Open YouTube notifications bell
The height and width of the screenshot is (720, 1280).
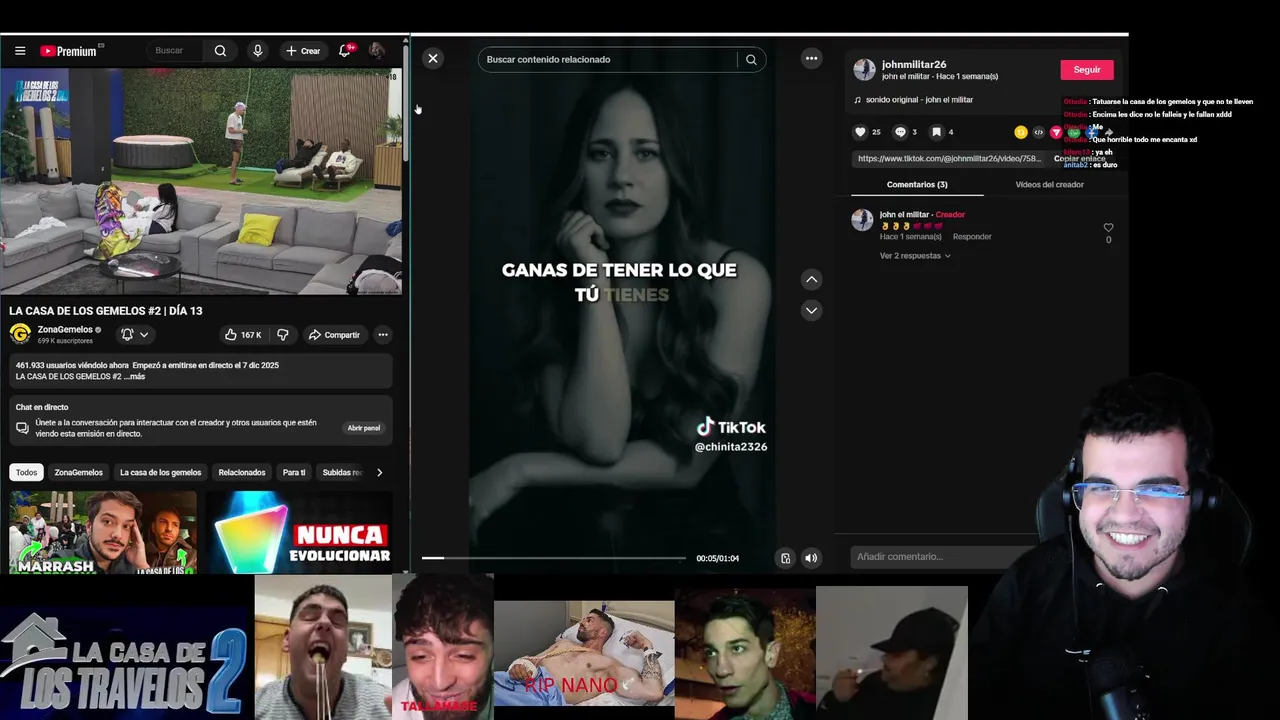[x=345, y=50]
